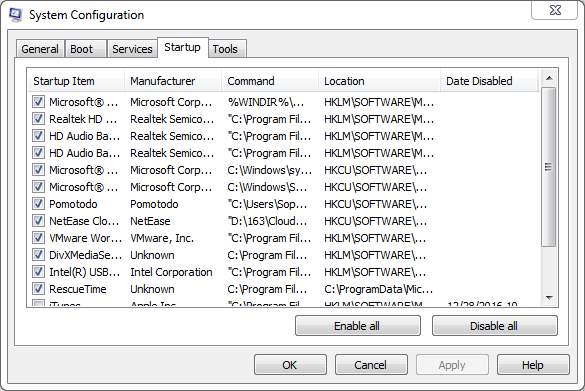Toggle the VMware Workstation startup checkbox

(x=38, y=238)
